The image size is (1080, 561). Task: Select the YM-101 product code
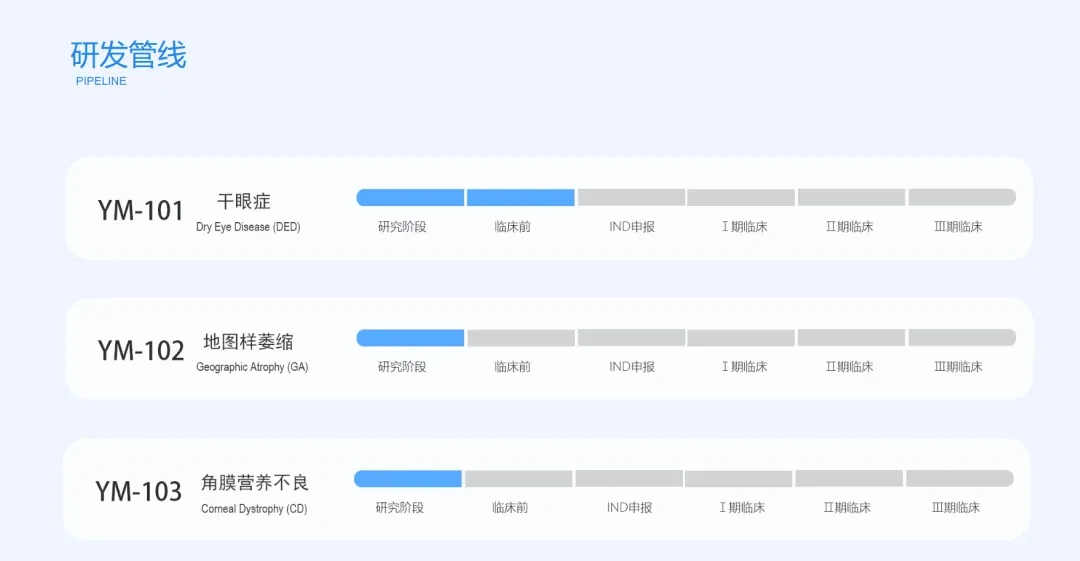pyautogui.click(x=141, y=211)
